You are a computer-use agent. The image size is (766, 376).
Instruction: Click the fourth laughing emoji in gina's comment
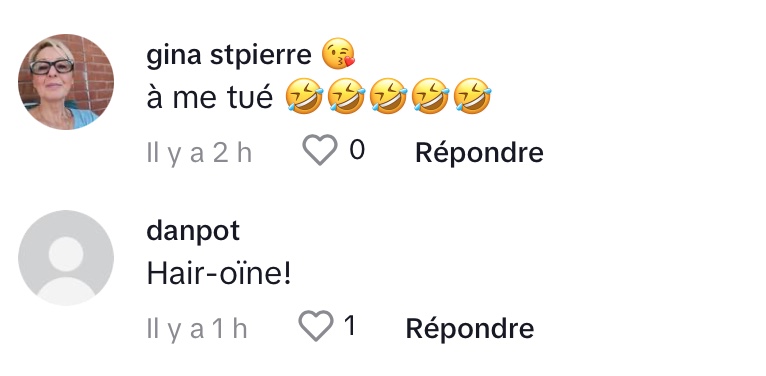point(430,96)
